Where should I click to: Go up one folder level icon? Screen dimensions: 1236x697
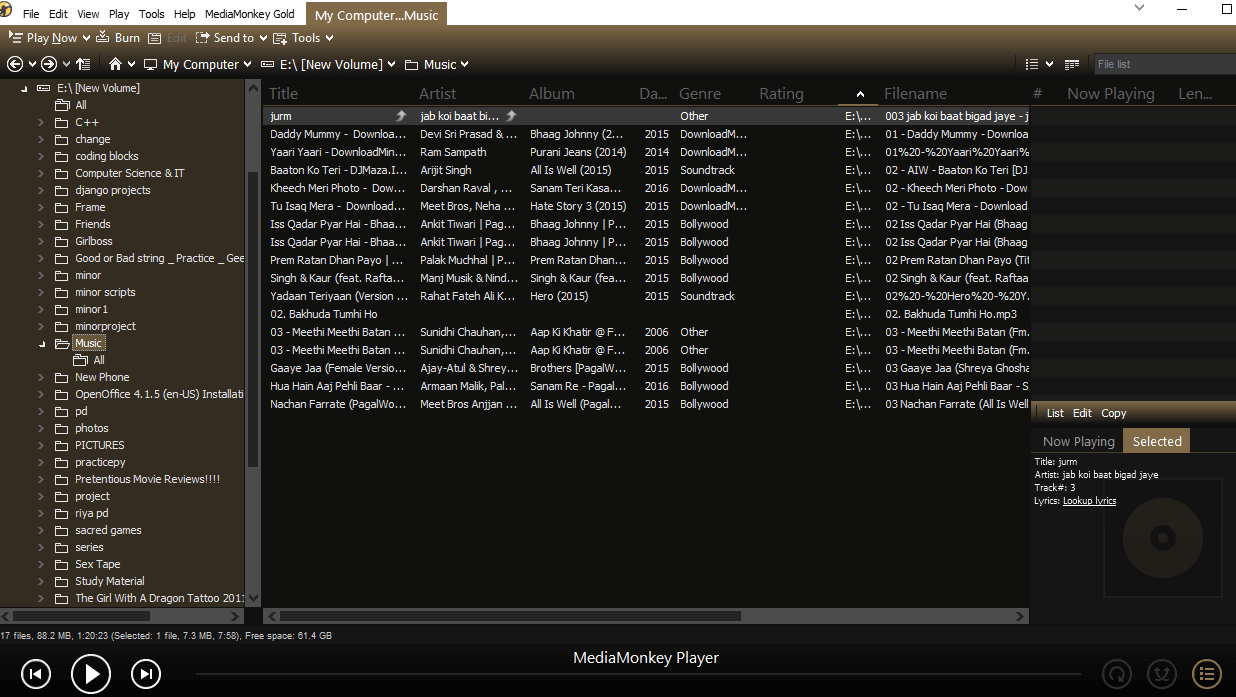pos(83,64)
